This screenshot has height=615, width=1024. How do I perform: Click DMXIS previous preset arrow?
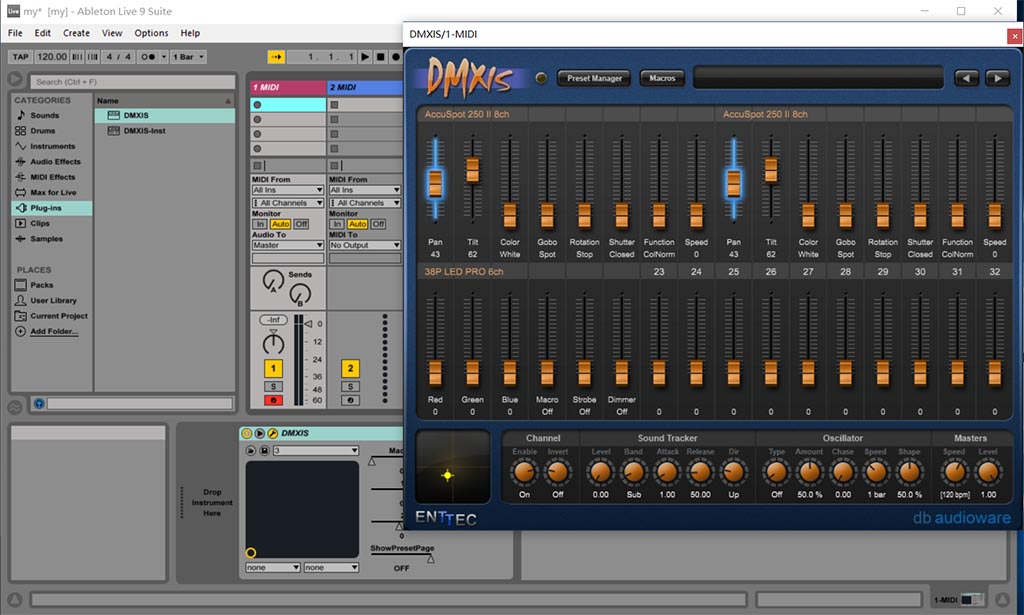pos(966,78)
